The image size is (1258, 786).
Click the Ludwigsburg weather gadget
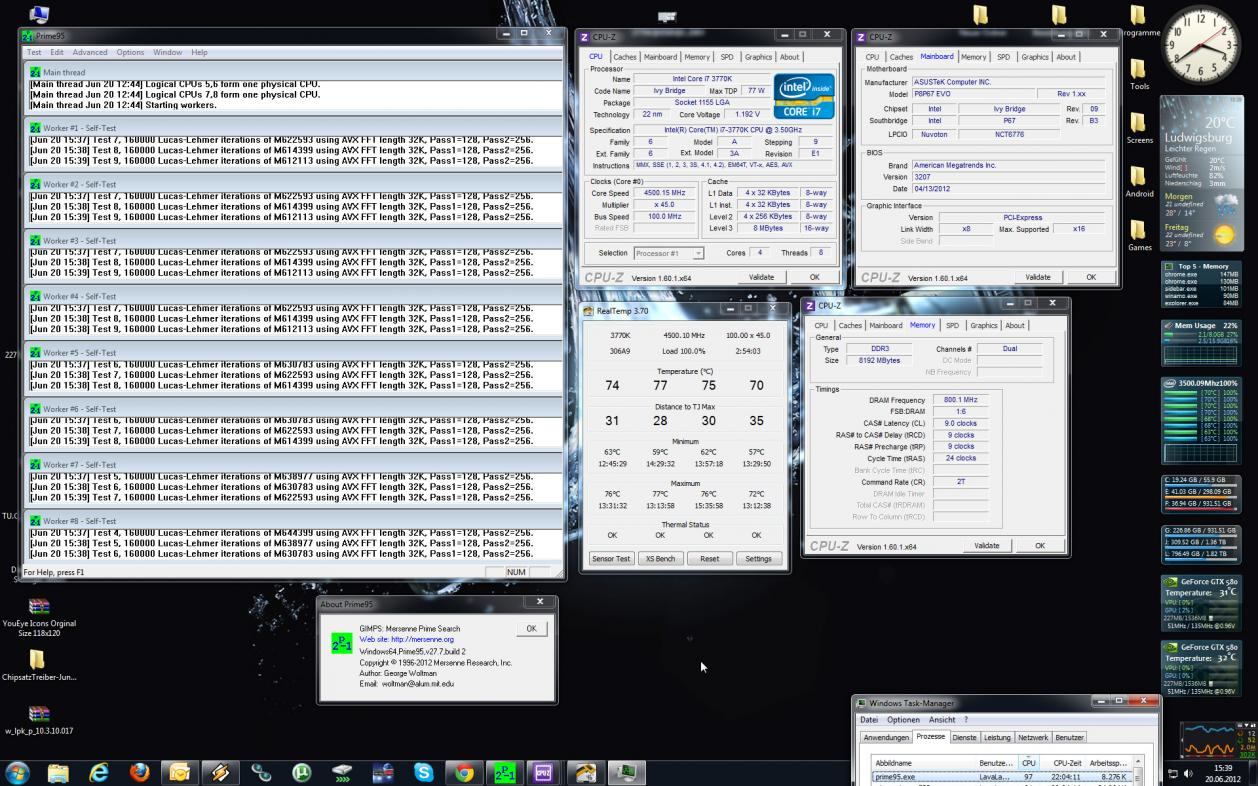(1200, 175)
